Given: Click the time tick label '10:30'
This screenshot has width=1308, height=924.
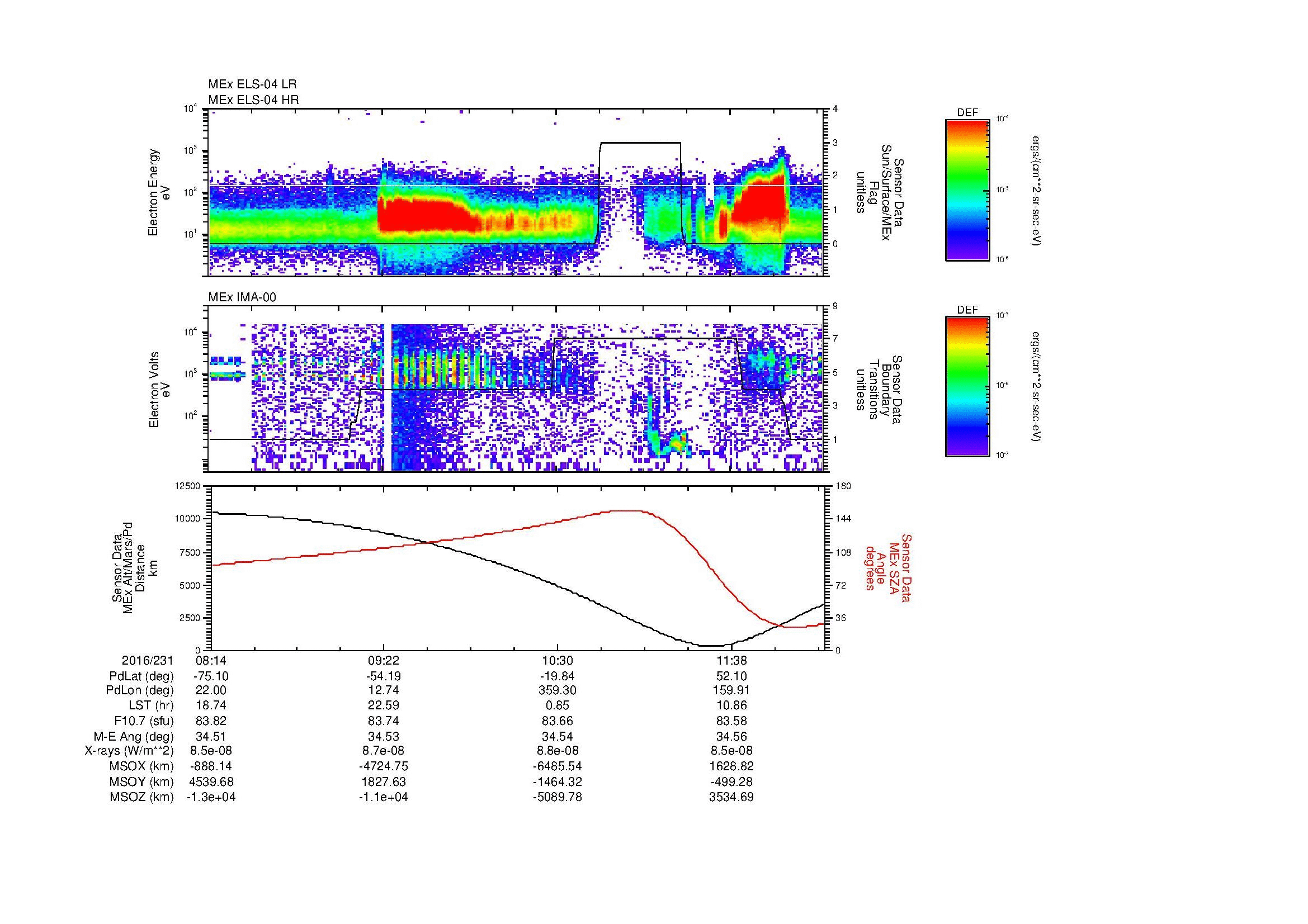Looking at the screenshot, I should pyautogui.click(x=557, y=660).
